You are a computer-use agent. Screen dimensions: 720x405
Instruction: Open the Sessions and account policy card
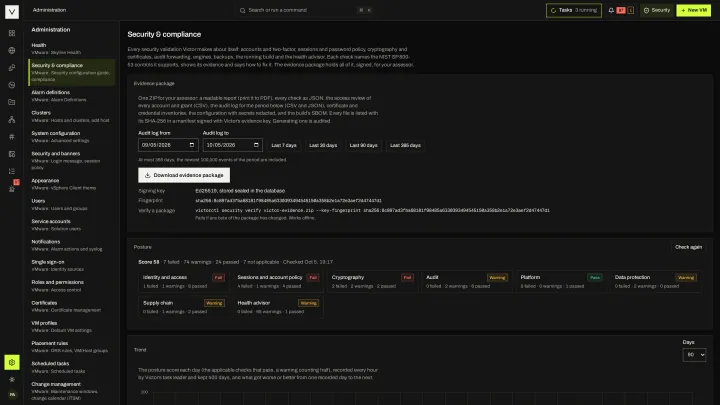pos(278,281)
